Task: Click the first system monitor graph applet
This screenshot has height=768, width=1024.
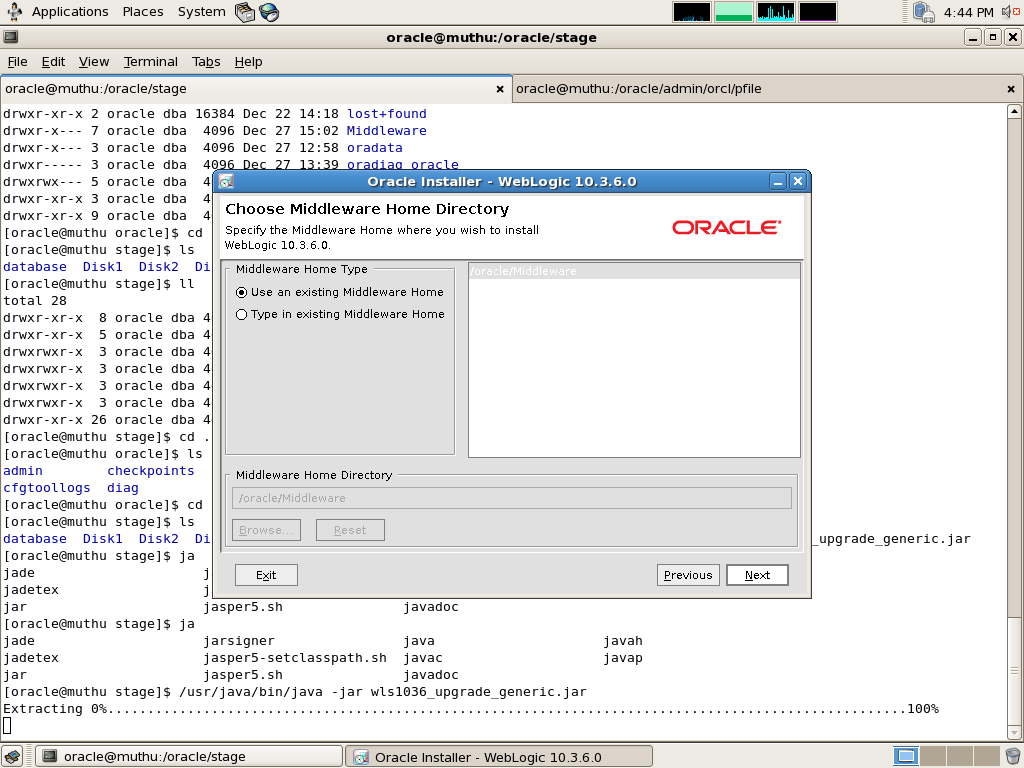Action: [x=692, y=12]
